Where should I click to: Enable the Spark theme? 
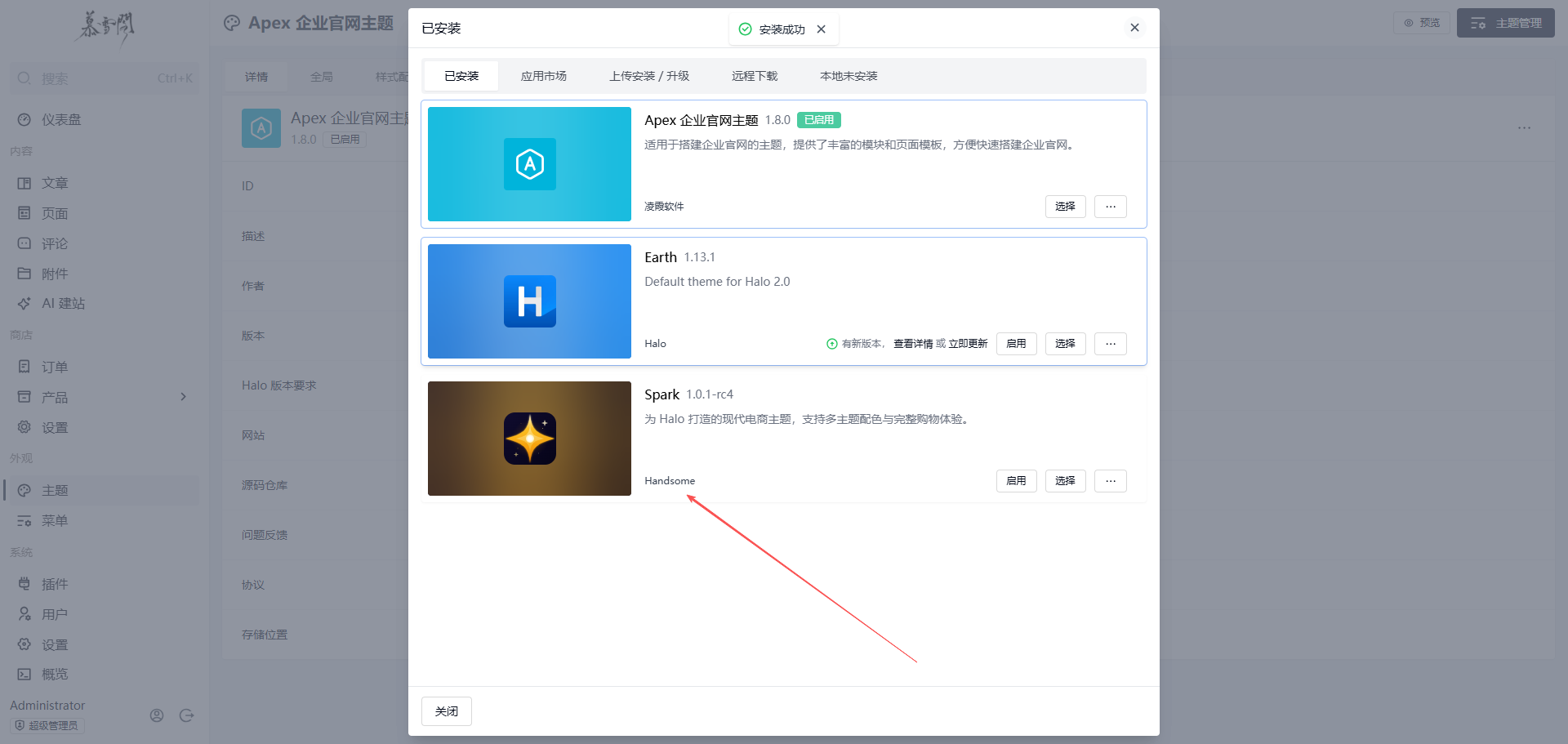click(1016, 481)
